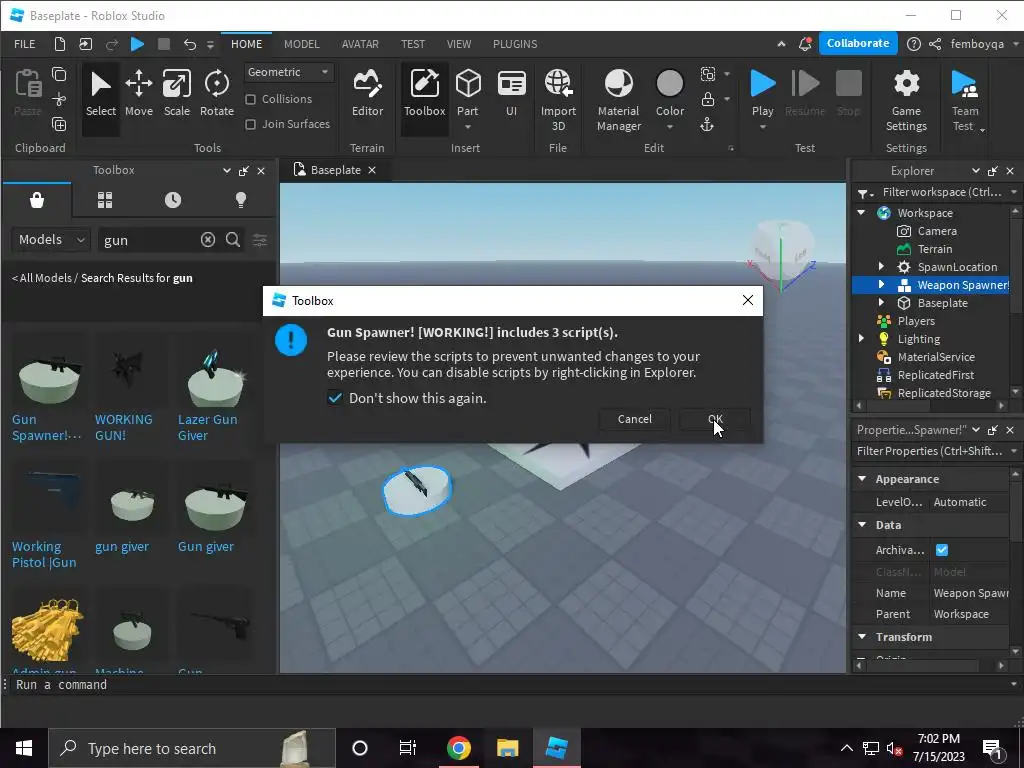Expand the Lighting node

(x=861, y=338)
